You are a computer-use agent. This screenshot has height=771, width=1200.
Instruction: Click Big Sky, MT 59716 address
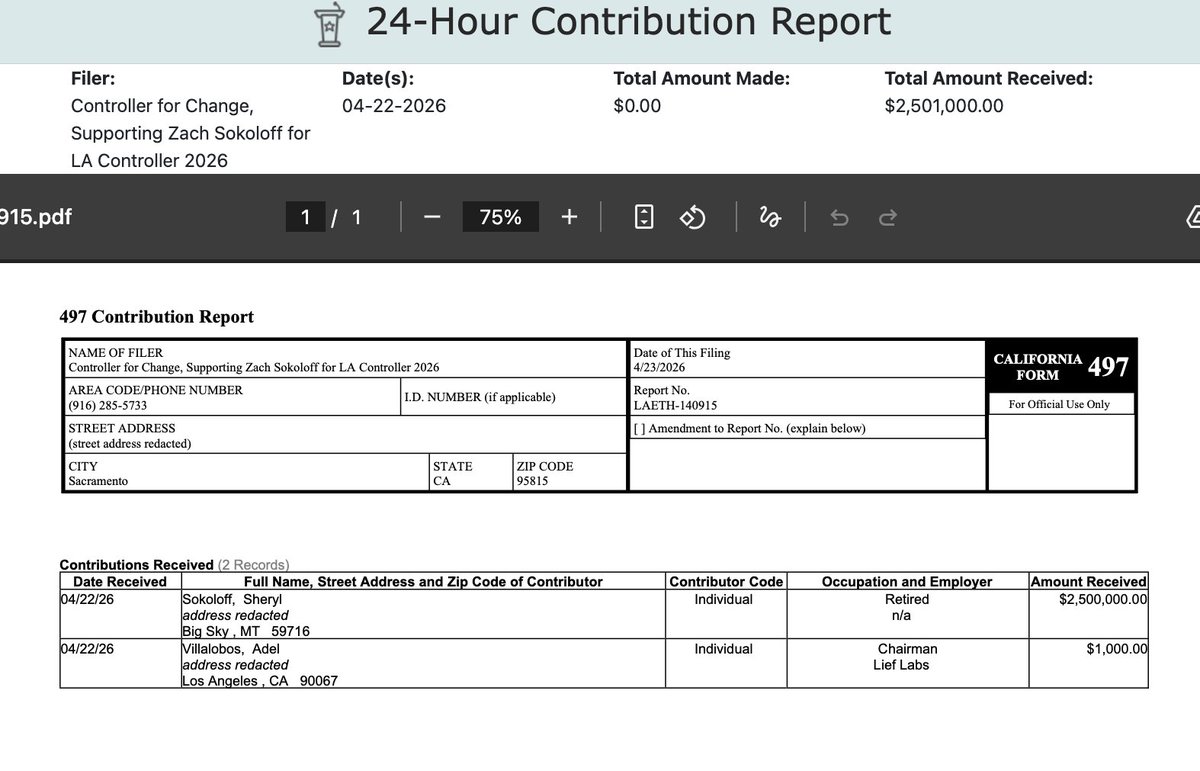(246, 632)
